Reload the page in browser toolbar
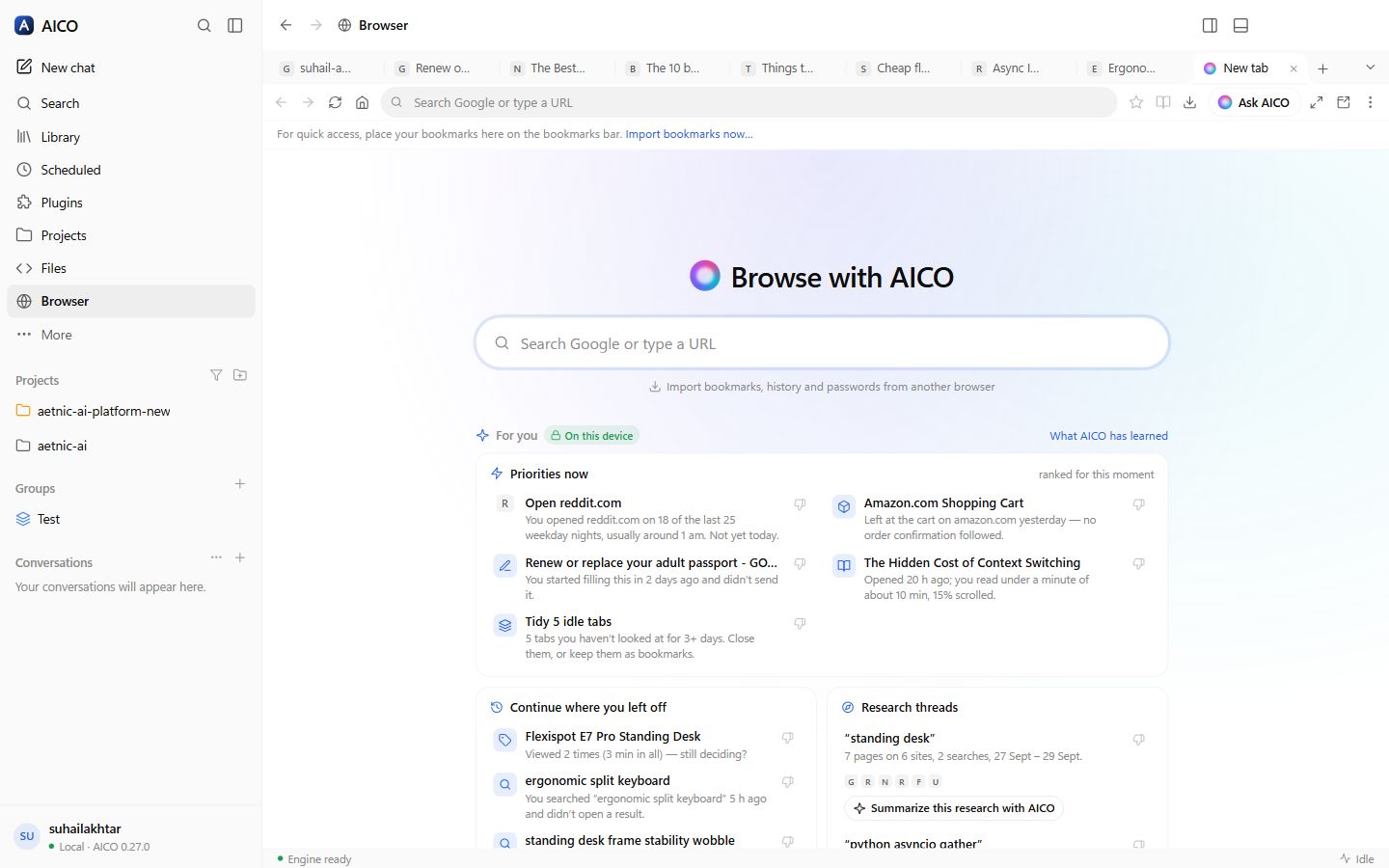Screen dimensions: 1389x868 click(x=335, y=102)
